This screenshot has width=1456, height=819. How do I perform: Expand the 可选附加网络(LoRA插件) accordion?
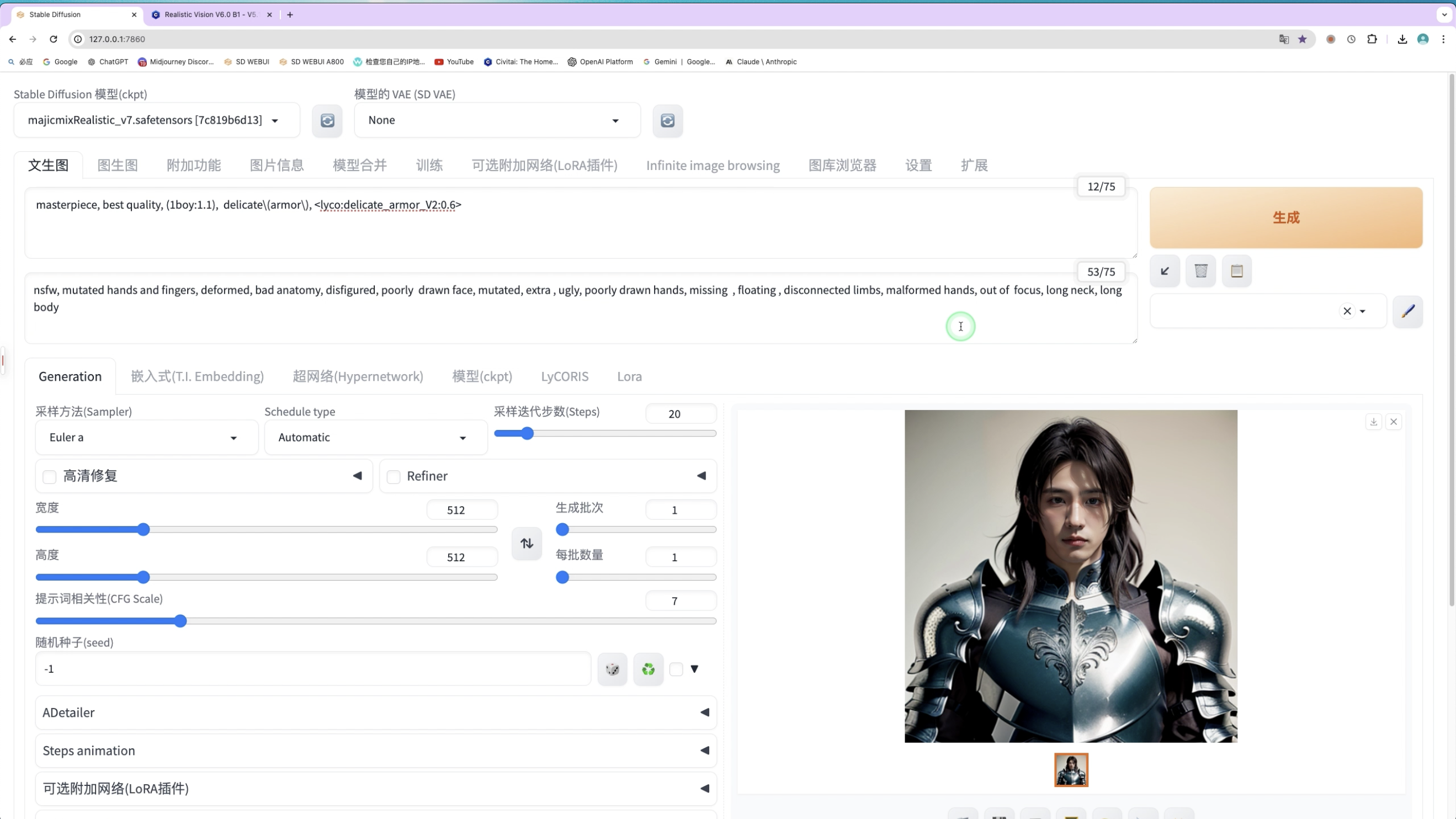pos(376,789)
